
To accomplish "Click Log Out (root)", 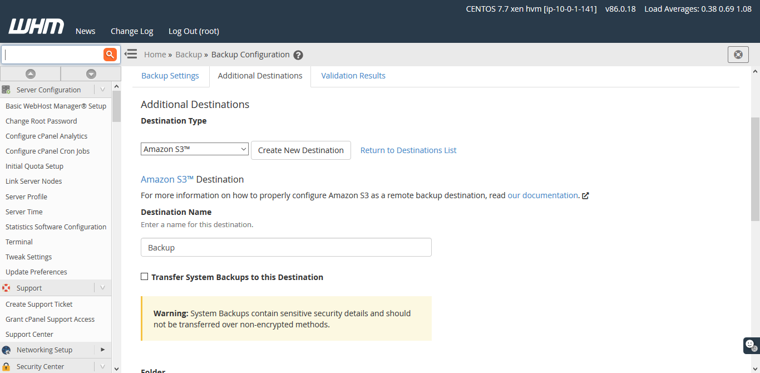I will tap(194, 31).
